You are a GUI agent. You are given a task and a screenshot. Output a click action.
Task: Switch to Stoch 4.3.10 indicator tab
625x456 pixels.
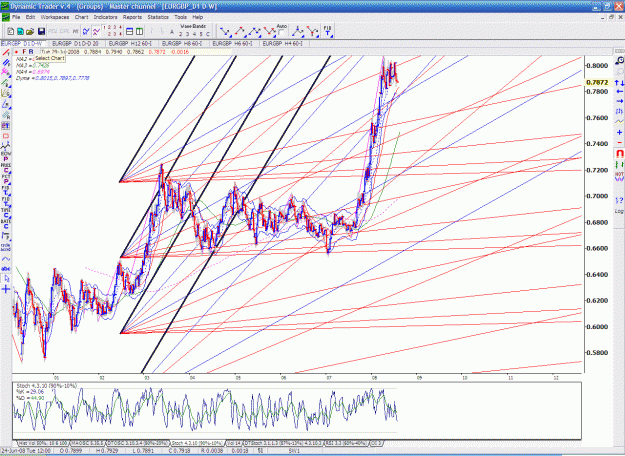(197, 443)
